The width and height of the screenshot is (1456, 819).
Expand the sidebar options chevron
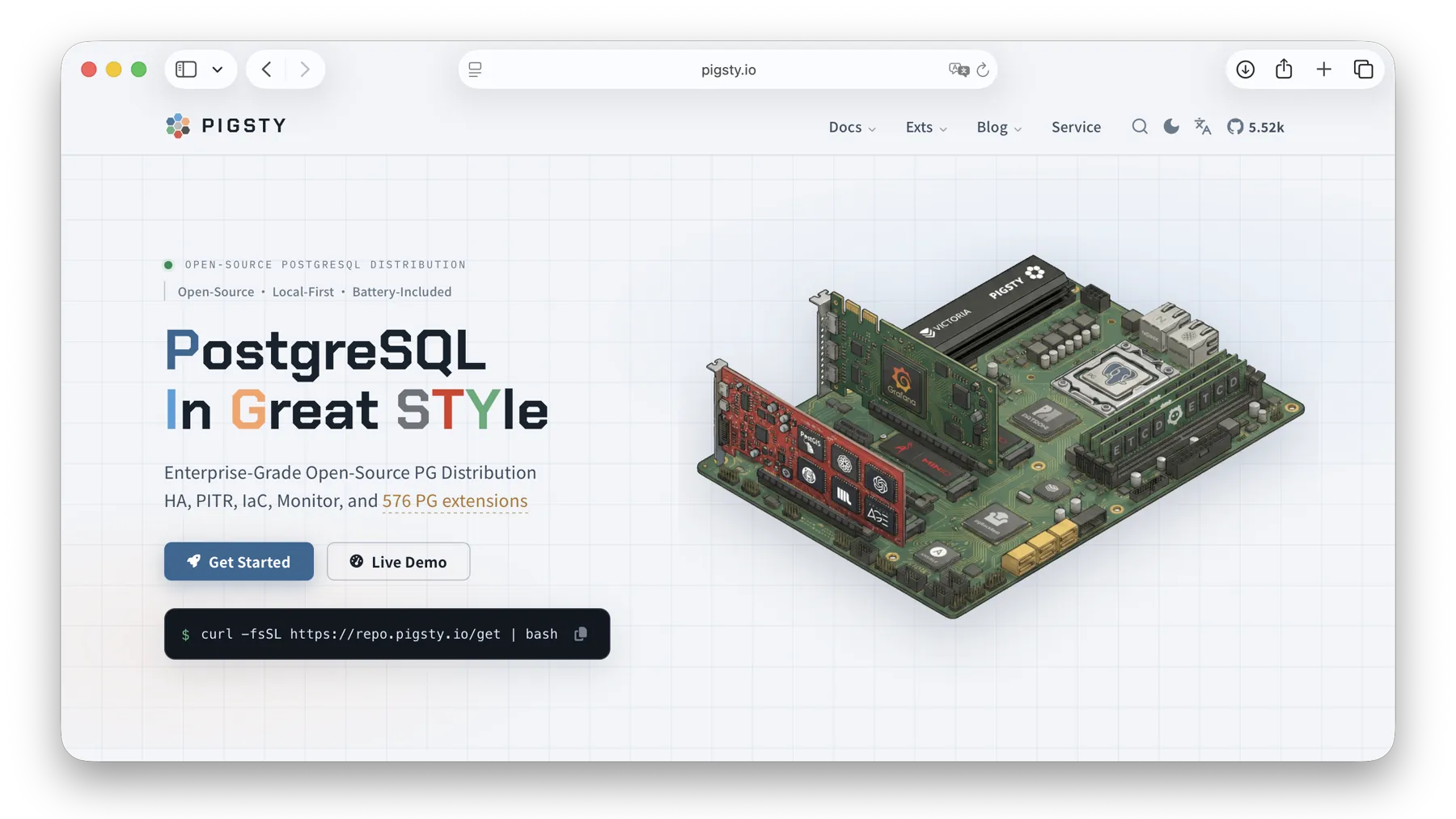[x=218, y=70]
